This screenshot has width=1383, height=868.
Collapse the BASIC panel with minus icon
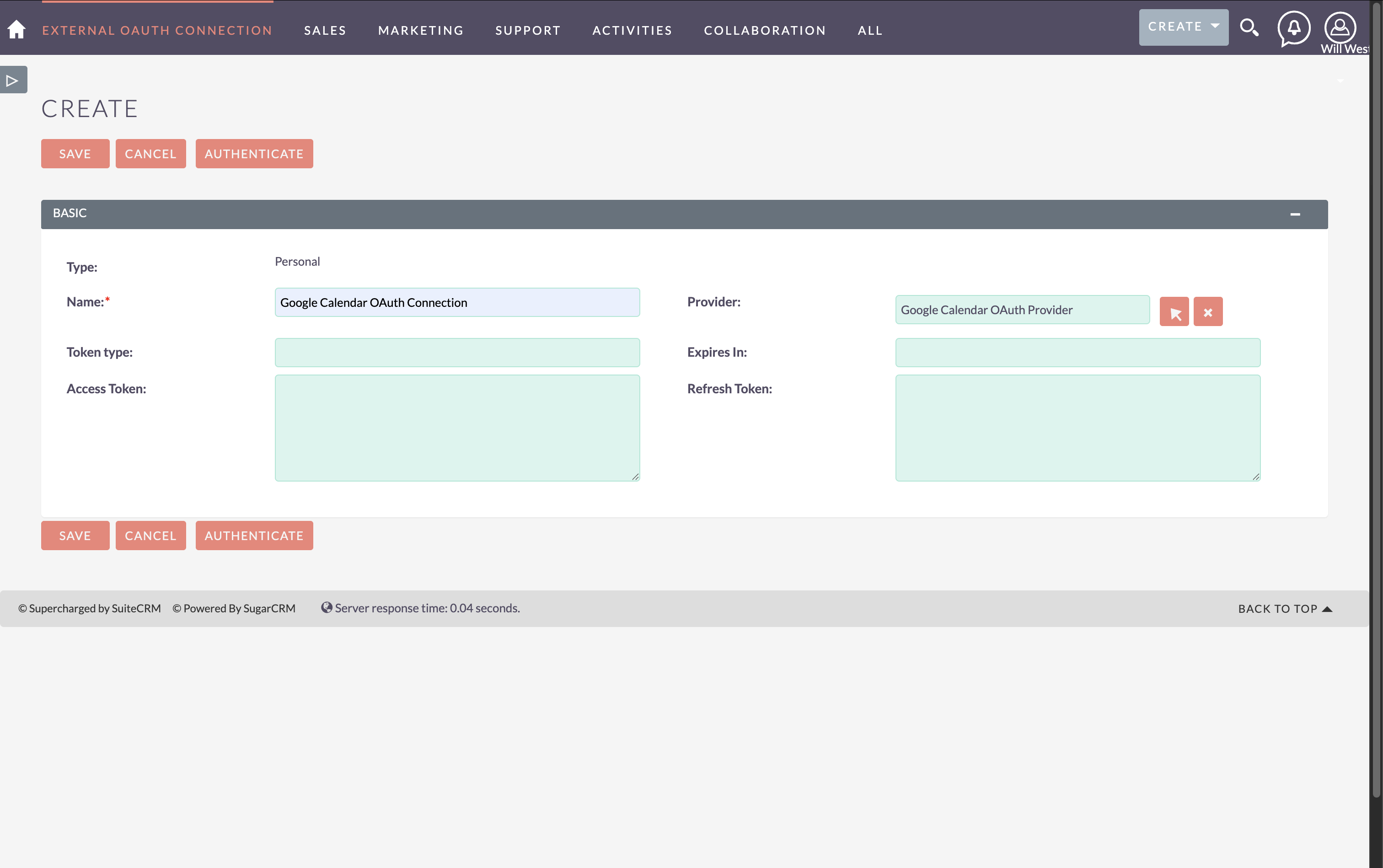(1296, 214)
